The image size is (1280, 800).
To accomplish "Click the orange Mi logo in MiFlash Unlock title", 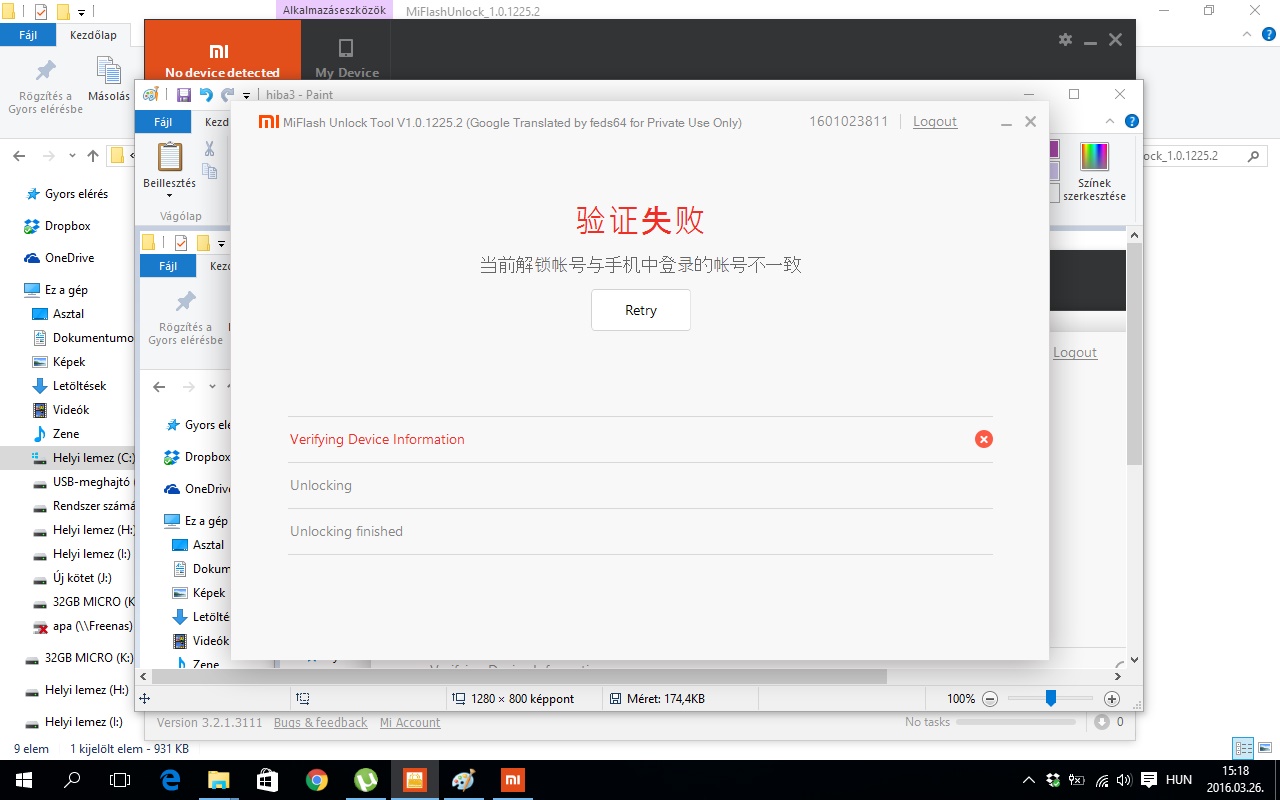I will 268,122.
